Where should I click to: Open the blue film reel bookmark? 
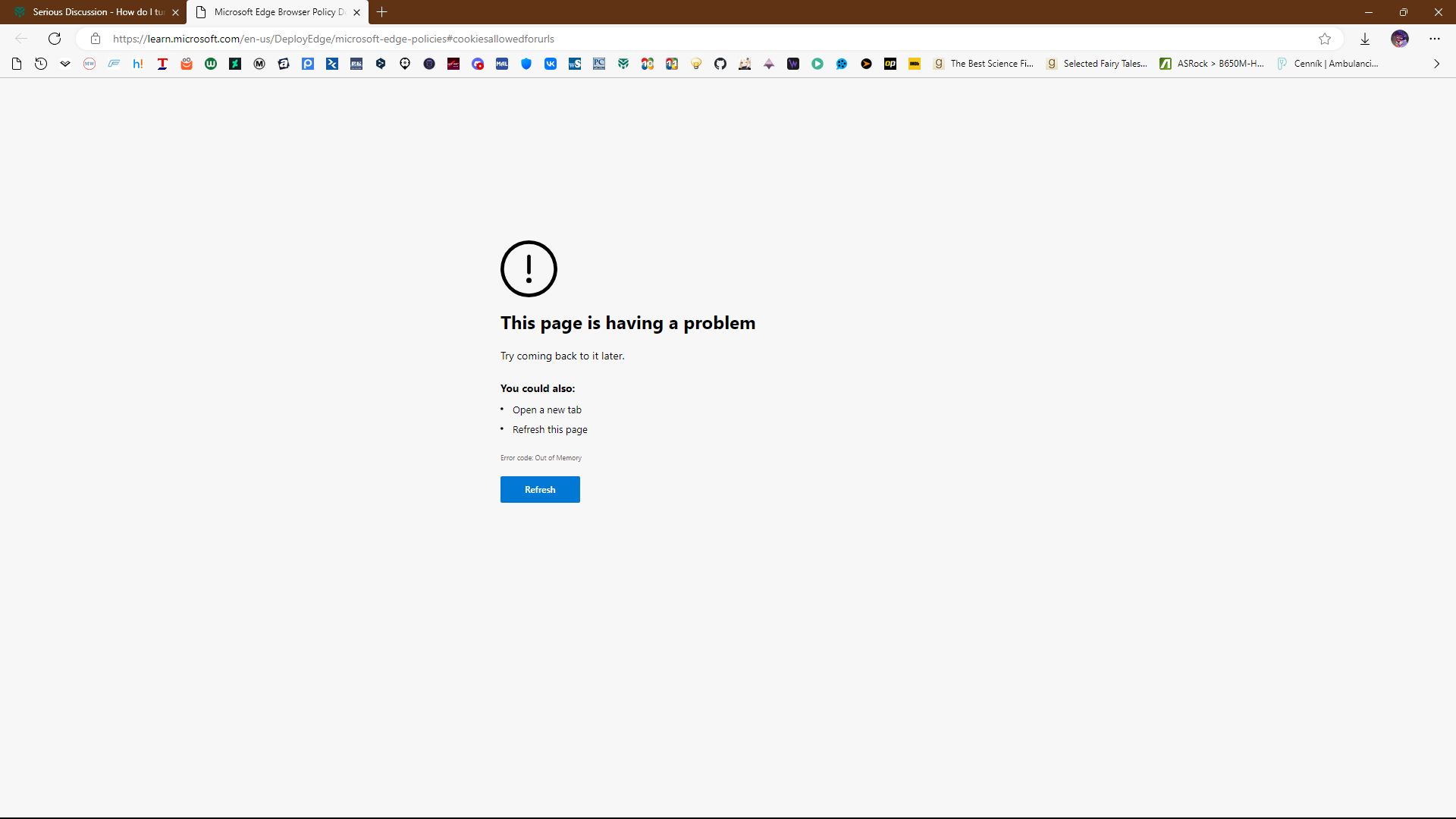[842, 64]
